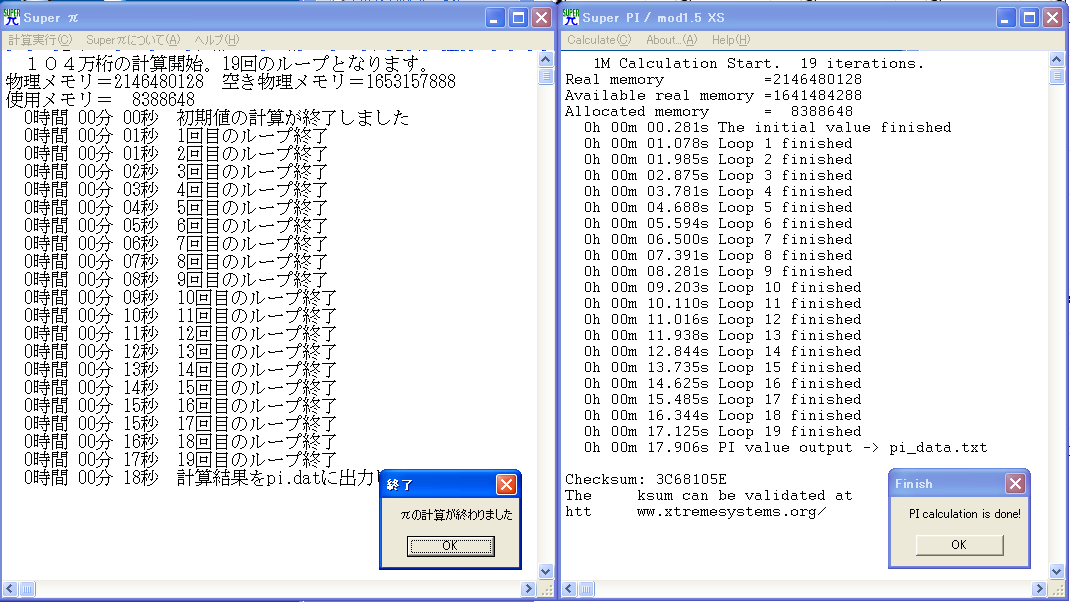
Task: Open the ヘルプ(H) menu
Action: pyautogui.click(x=217, y=40)
